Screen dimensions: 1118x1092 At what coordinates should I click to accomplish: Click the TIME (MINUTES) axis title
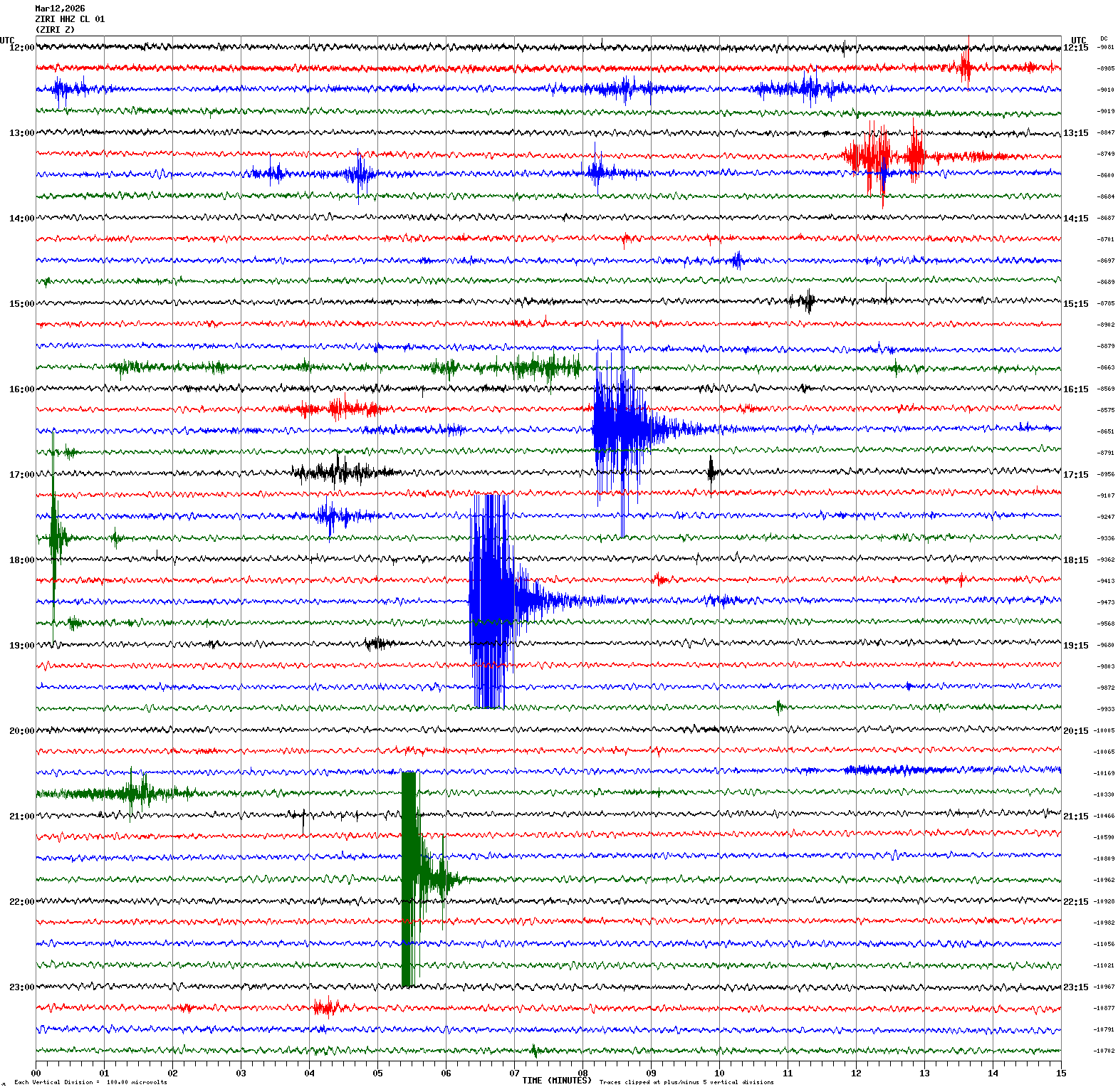556,1081
